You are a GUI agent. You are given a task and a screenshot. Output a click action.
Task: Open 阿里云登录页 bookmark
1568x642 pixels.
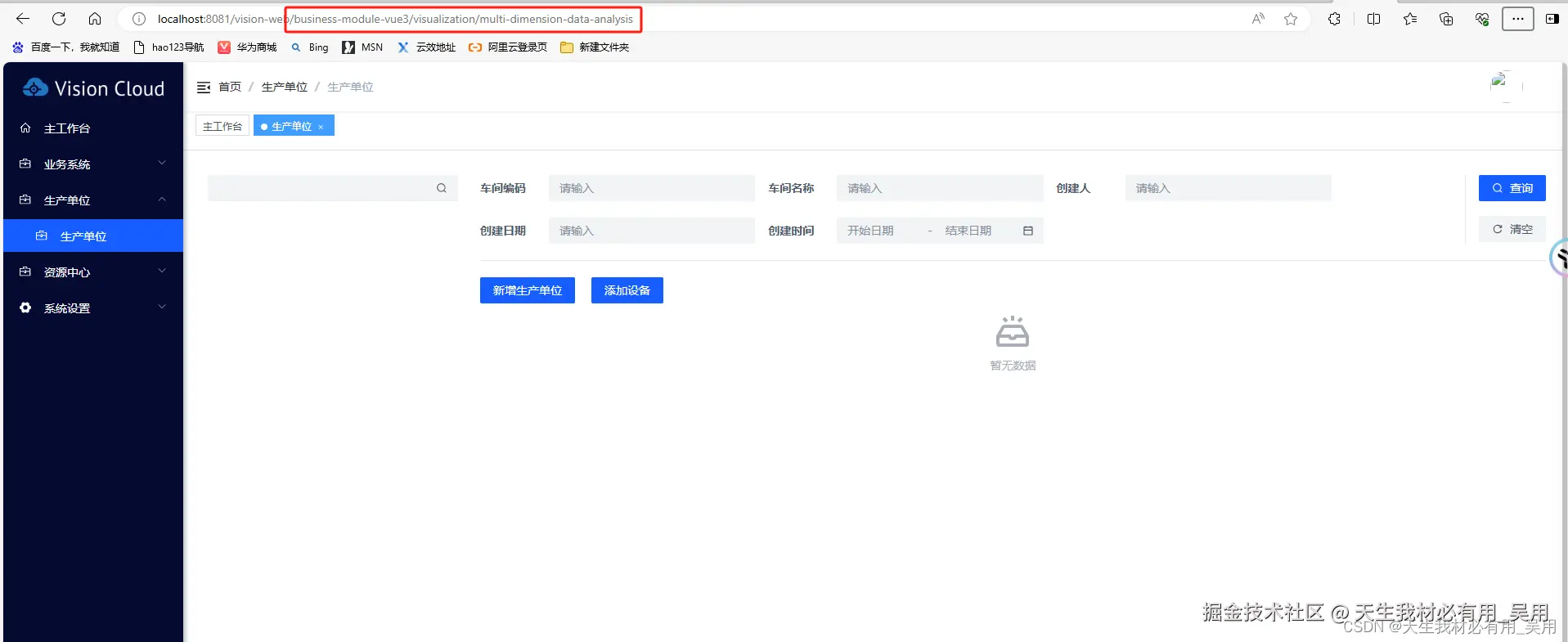(x=507, y=47)
